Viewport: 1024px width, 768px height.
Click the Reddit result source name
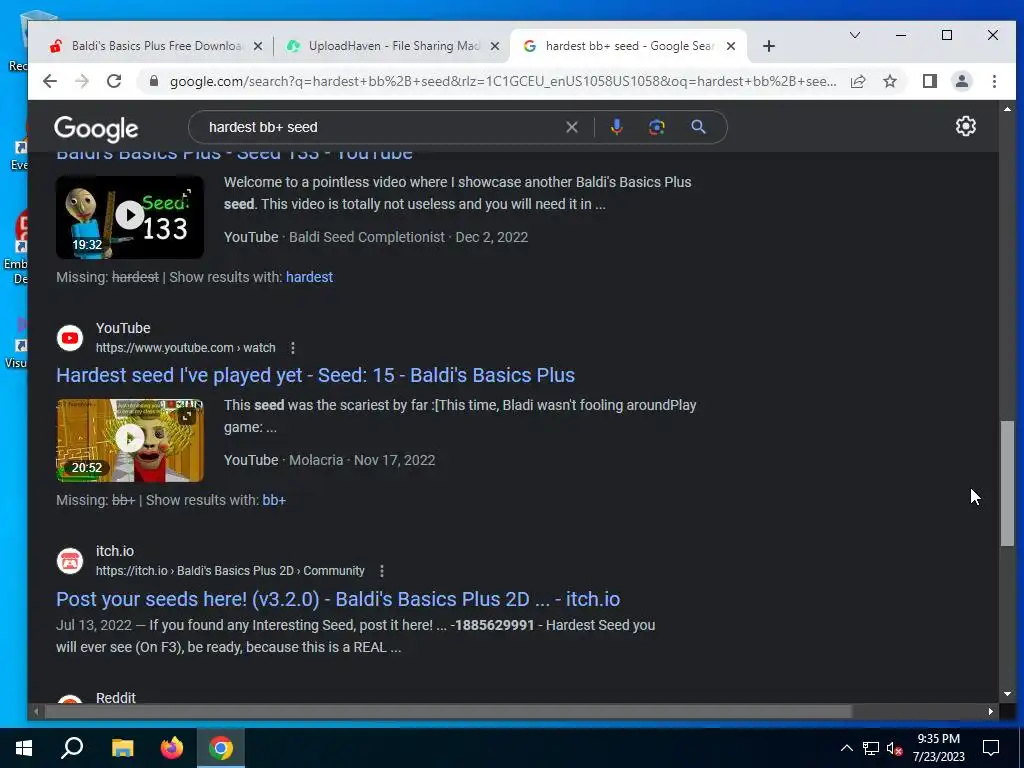click(116, 697)
